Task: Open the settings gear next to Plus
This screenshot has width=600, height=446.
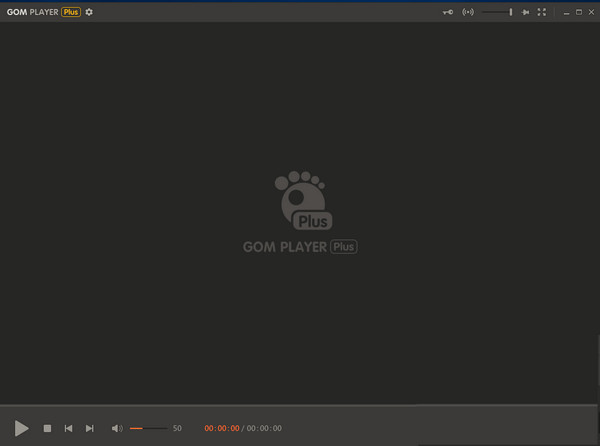Action: click(89, 12)
